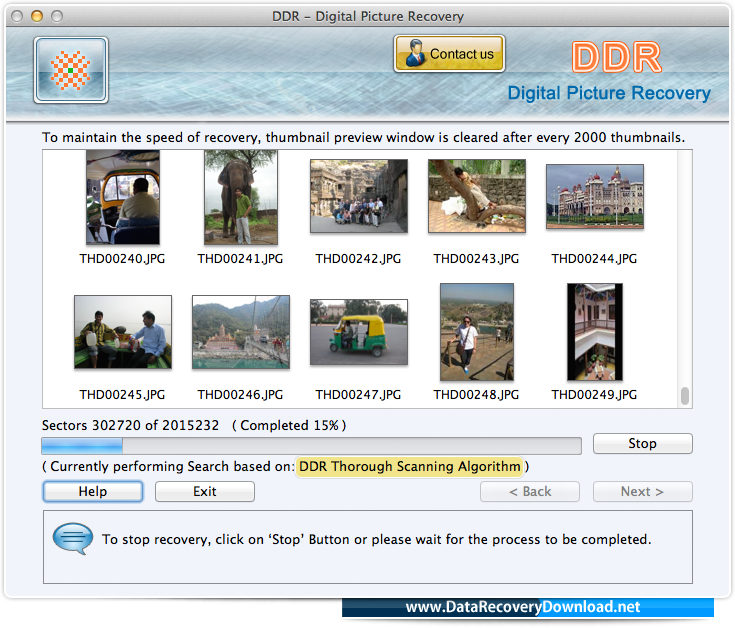Click the DDR application logo icon

point(71,70)
